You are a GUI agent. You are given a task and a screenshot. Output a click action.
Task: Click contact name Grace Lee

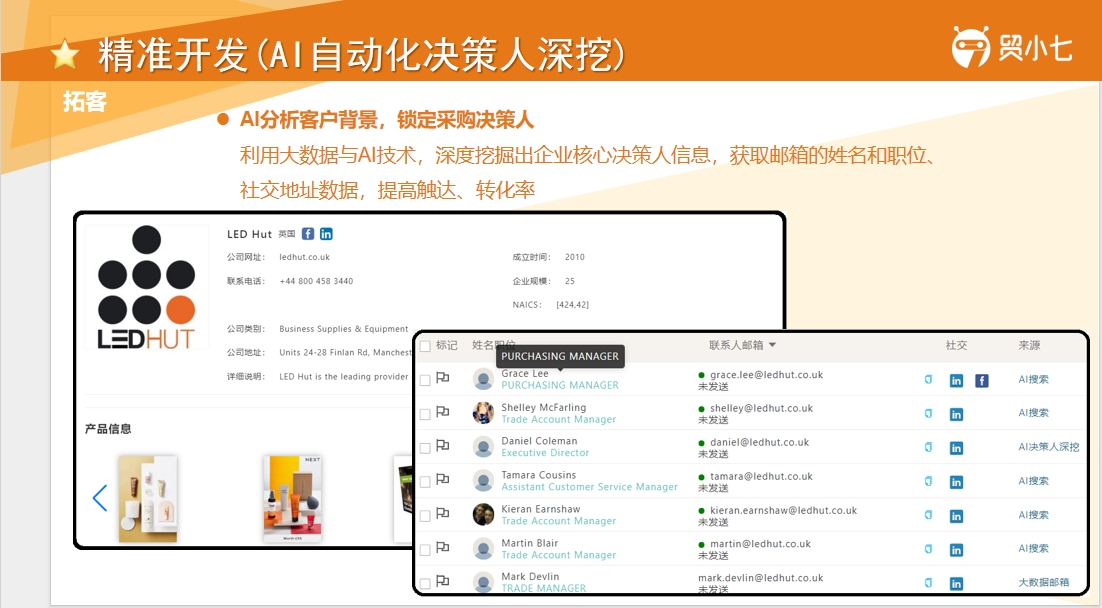pos(524,373)
